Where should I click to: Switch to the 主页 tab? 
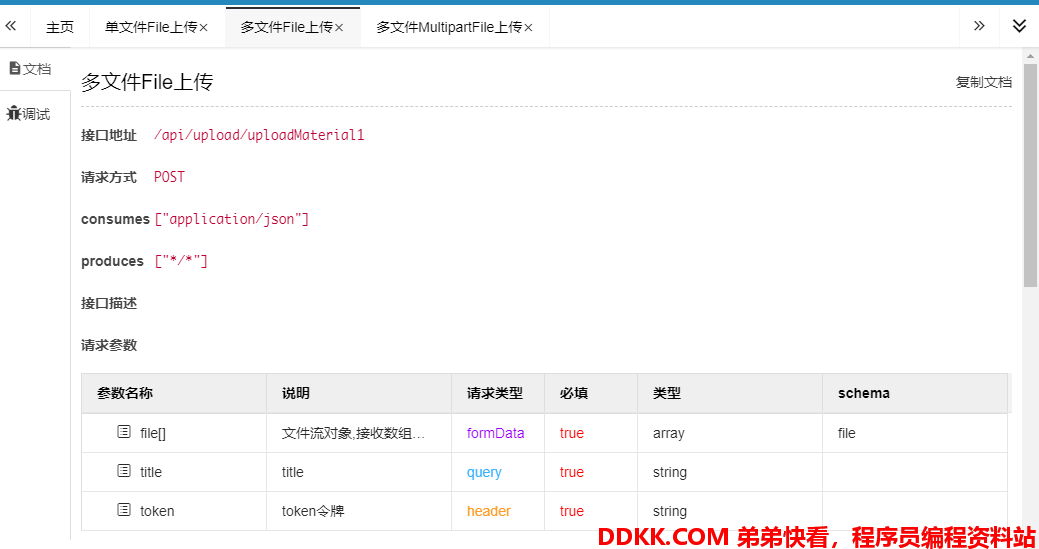60,27
